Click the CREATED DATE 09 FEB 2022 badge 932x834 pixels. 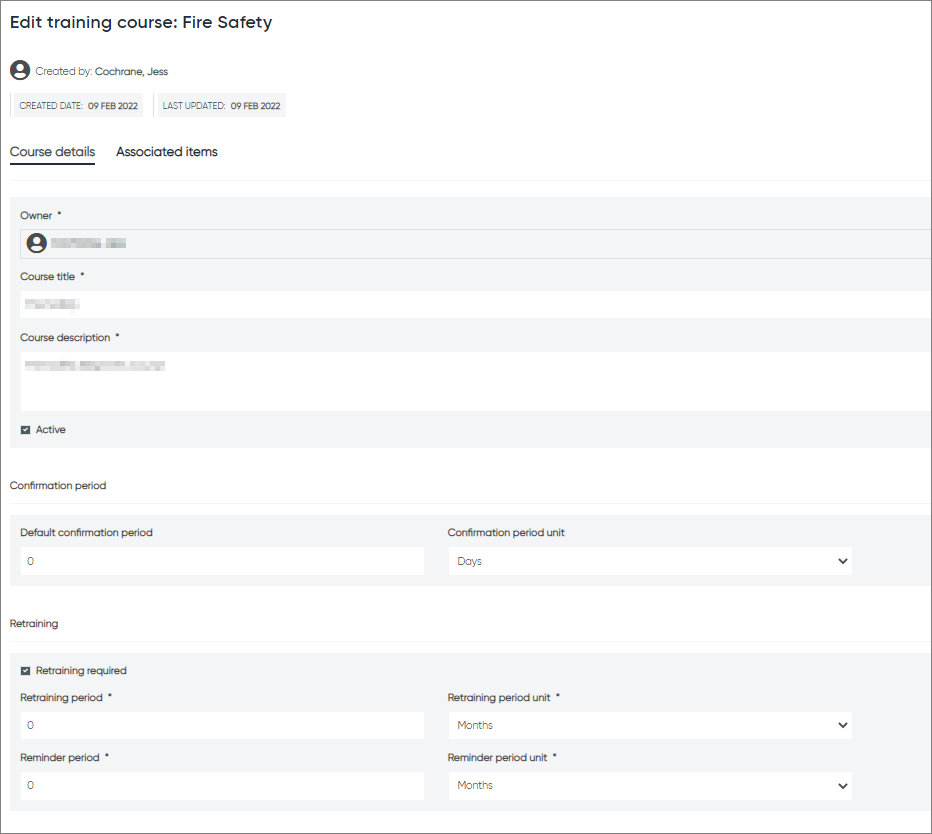(77, 105)
